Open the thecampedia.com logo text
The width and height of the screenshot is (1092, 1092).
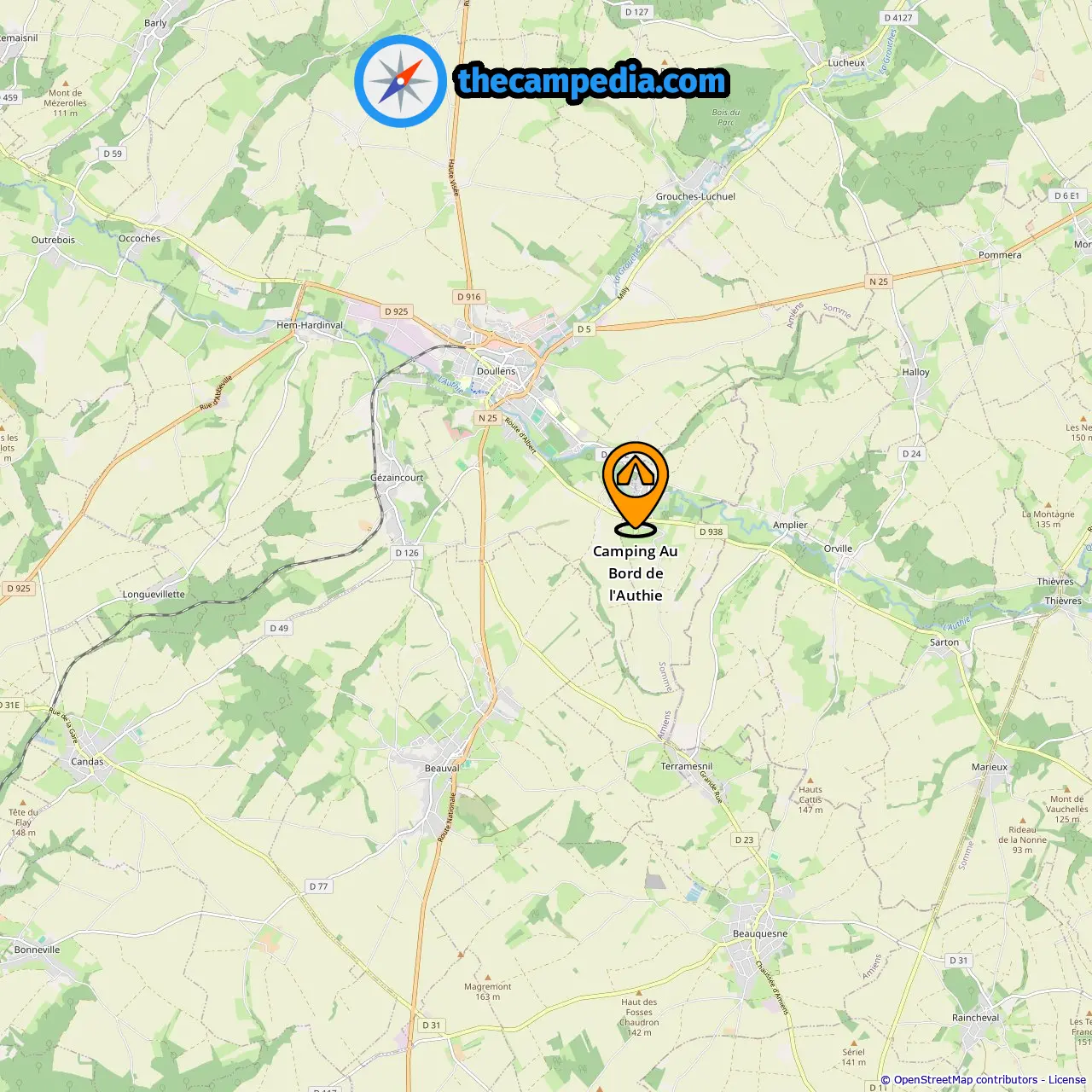point(592,82)
